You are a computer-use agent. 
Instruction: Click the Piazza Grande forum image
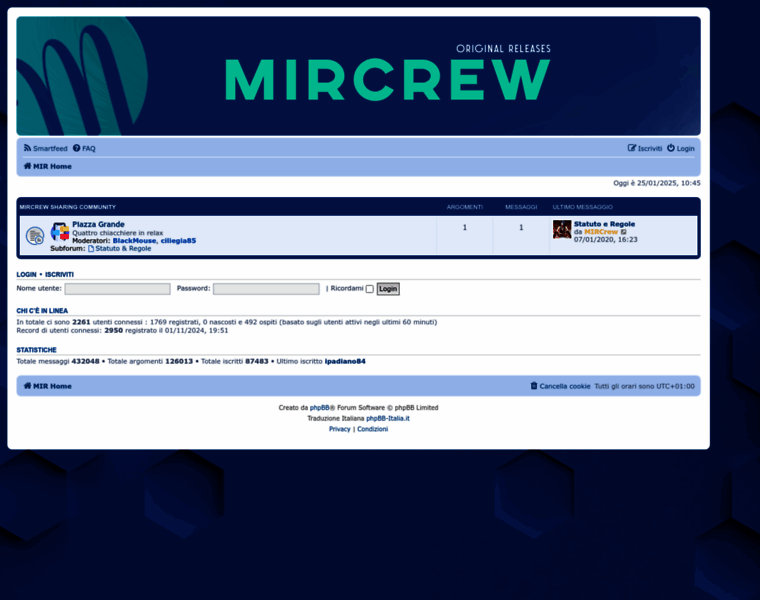coord(60,232)
